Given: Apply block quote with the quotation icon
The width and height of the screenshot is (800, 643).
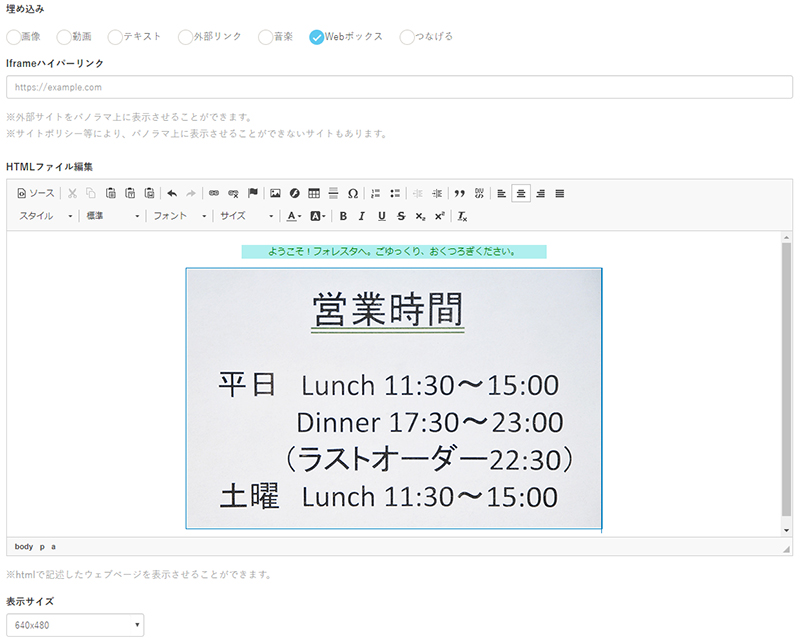Looking at the screenshot, I should [x=460, y=193].
